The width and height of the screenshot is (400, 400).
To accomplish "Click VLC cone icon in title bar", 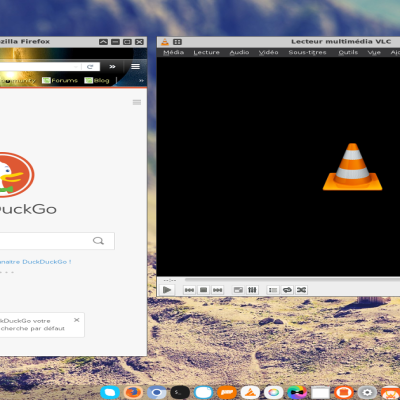I will [x=165, y=42].
